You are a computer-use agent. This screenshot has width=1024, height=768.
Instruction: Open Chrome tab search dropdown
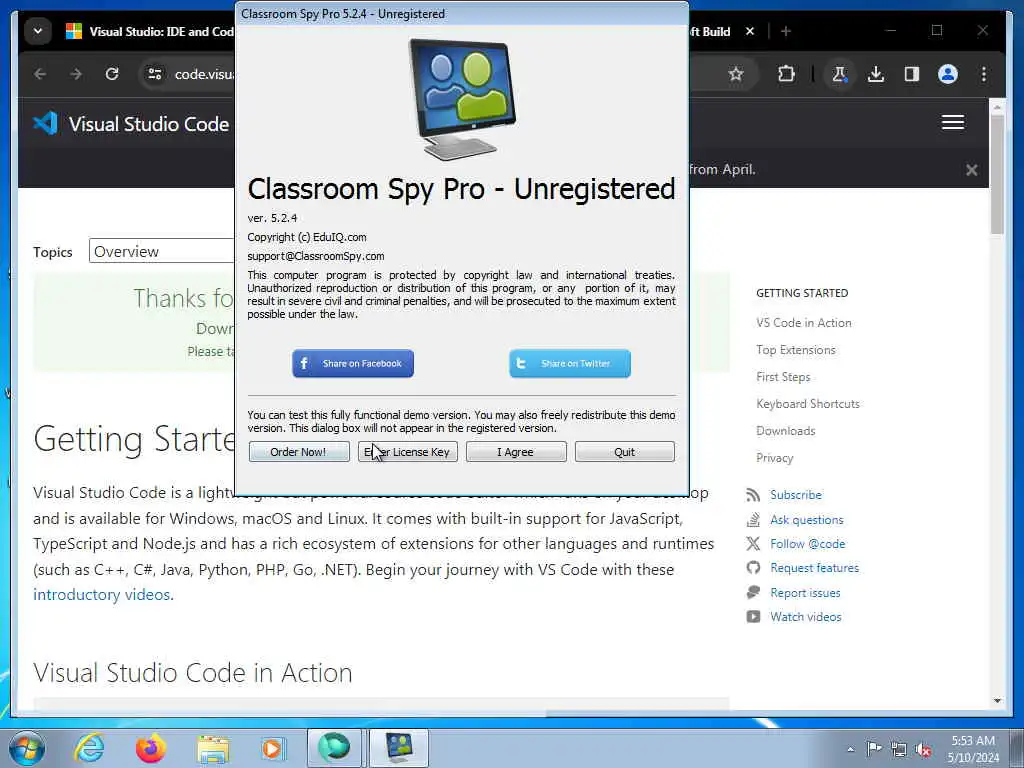(38, 31)
